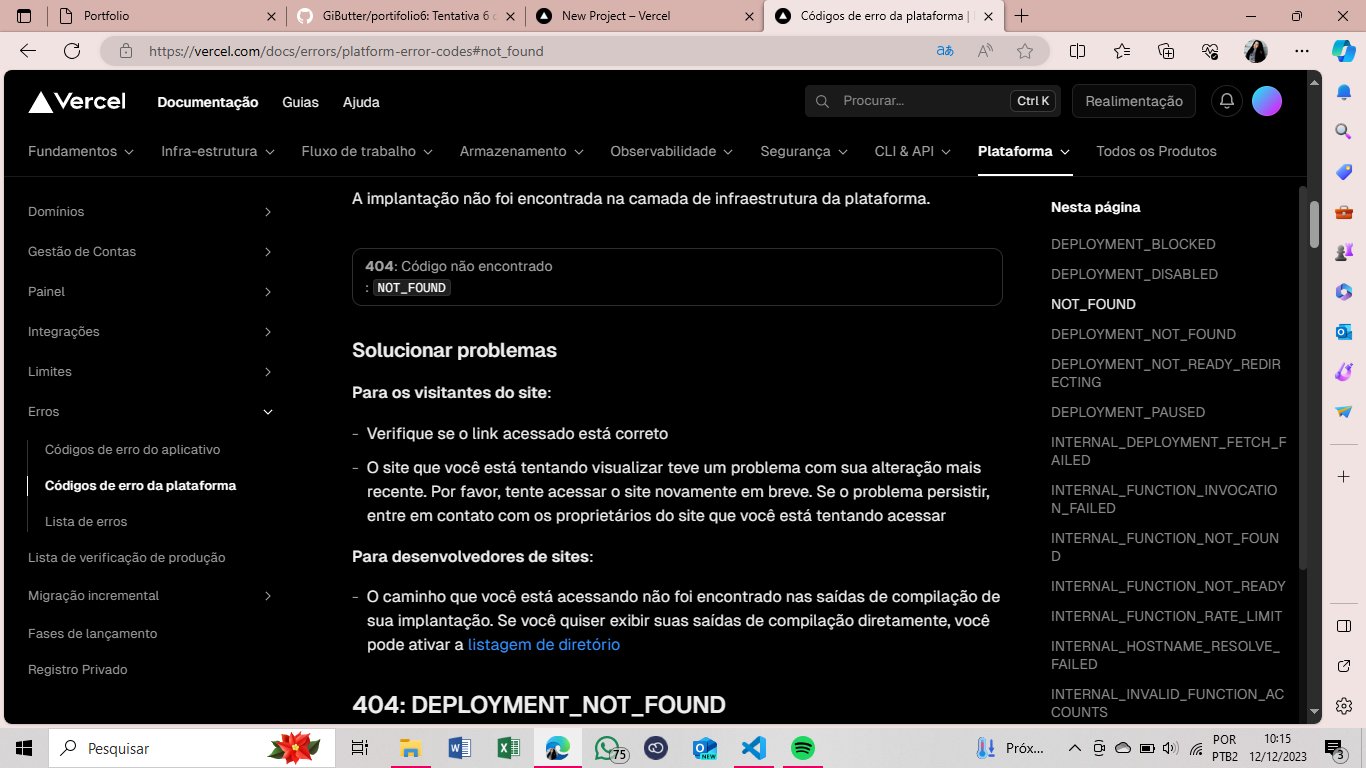Click the browser back arrow
The width and height of the screenshot is (1366, 768).
tap(28, 51)
